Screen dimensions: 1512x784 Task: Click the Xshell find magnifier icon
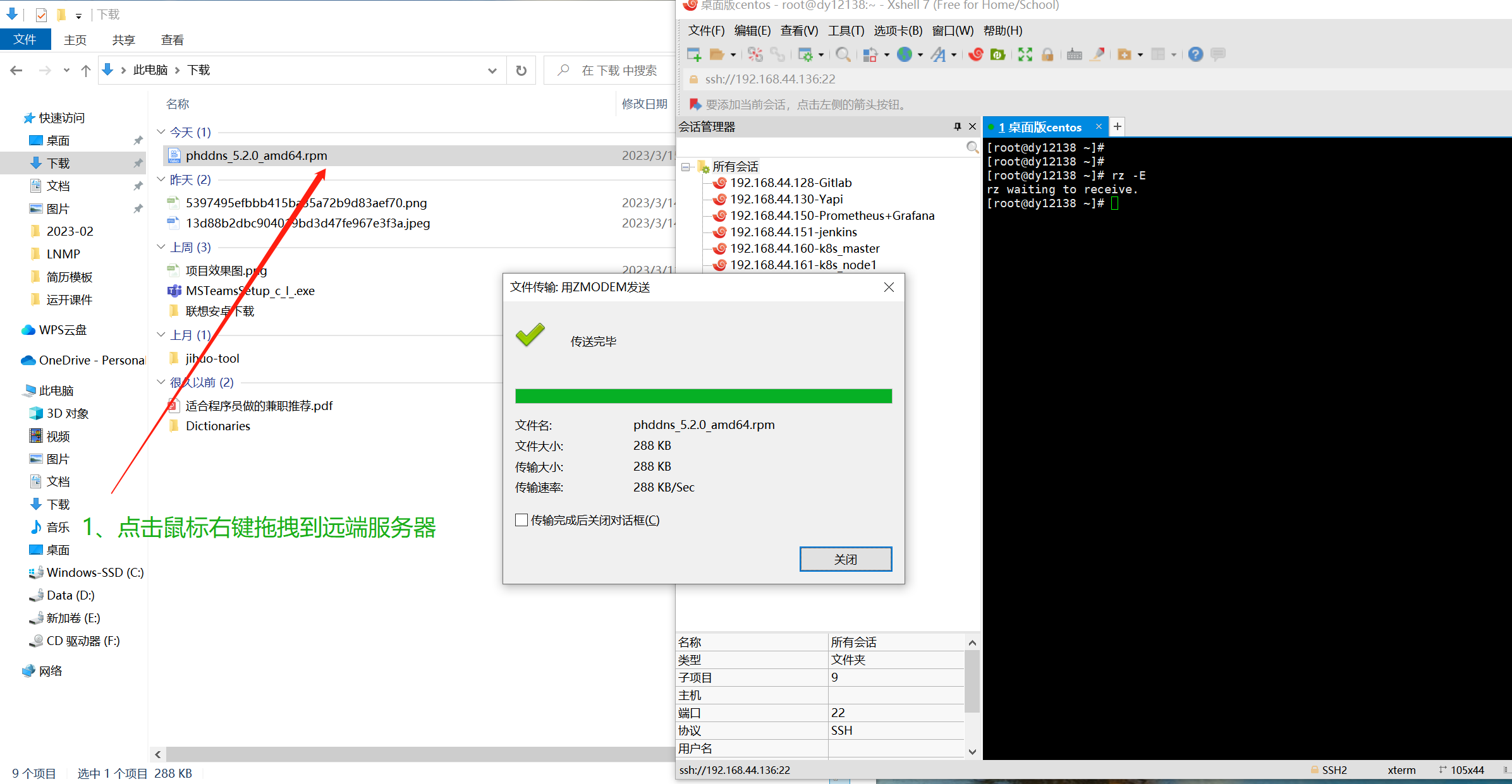pyautogui.click(x=843, y=55)
